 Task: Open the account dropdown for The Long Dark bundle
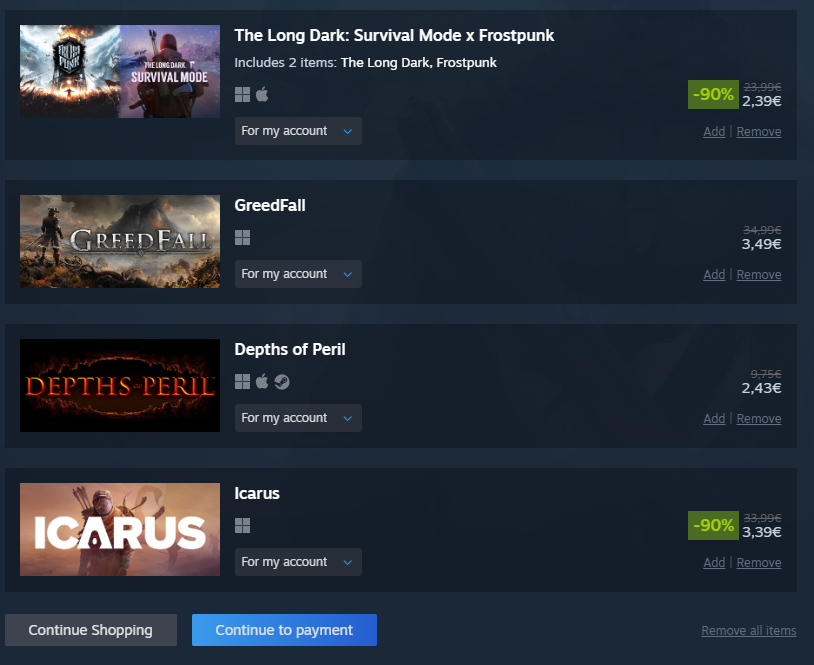click(298, 131)
